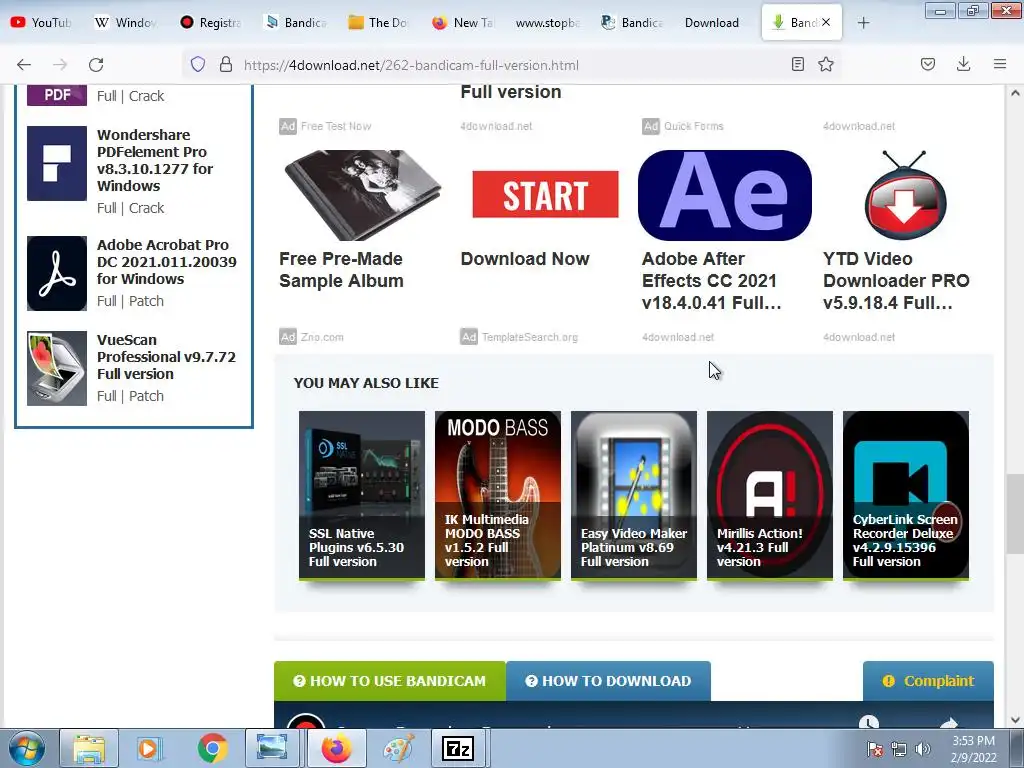Open Windows Explorer from taskbar
Screen dimensions: 1024x768
[89, 748]
